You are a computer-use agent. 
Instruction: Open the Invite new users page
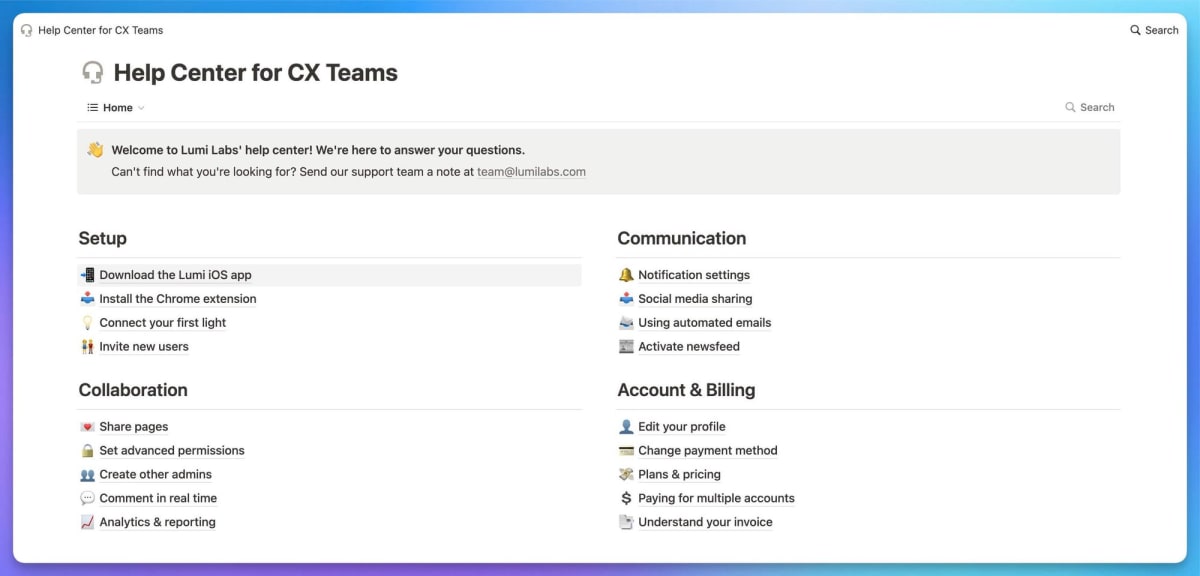coord(144,347)
